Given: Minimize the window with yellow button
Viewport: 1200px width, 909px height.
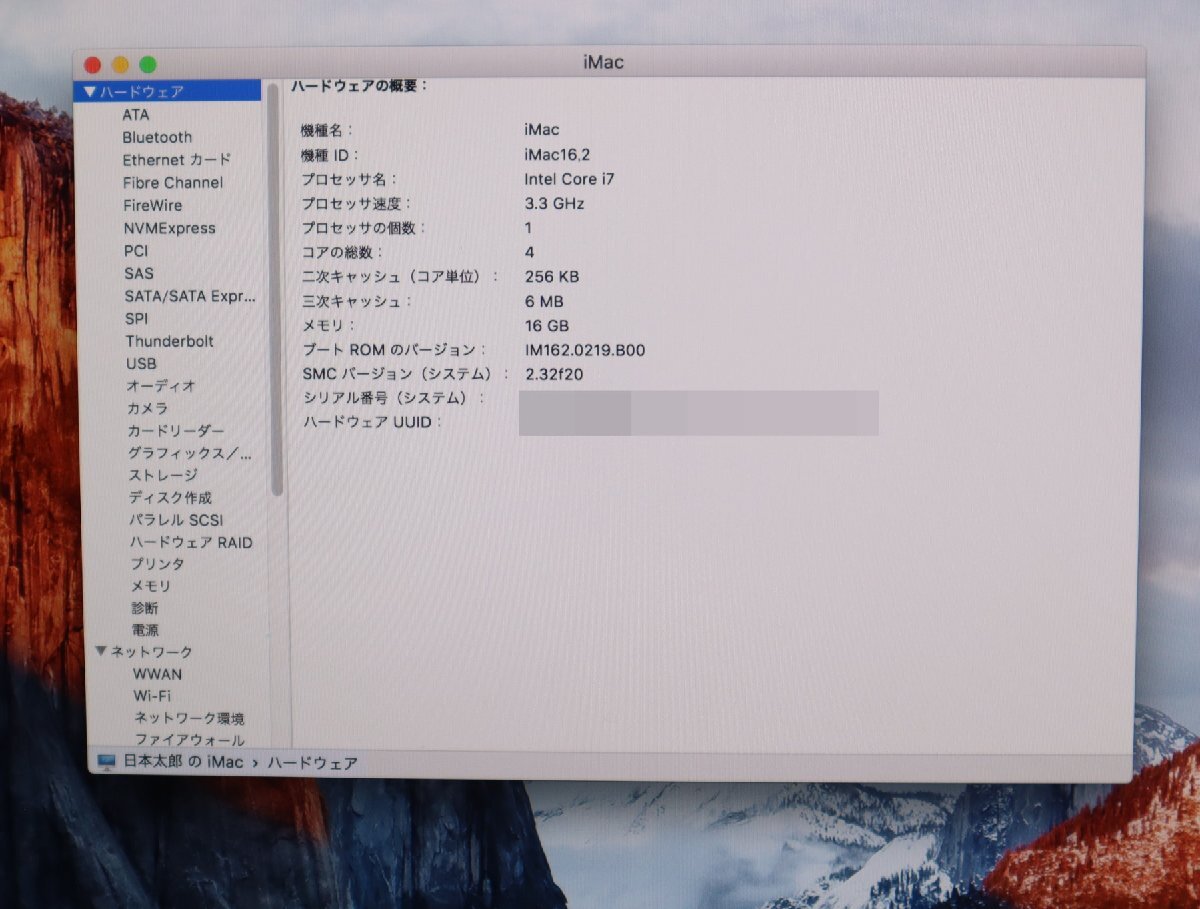Looking at the screenshot, I should click(120, 65).
